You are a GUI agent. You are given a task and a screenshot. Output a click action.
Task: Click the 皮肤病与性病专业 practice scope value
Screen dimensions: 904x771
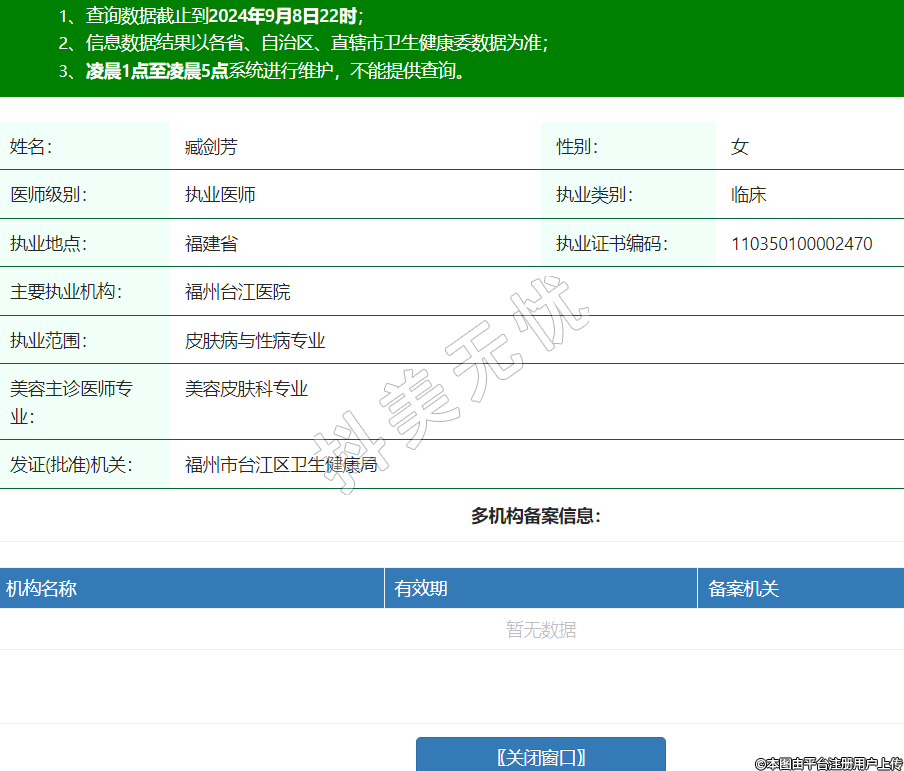(x=255, y=341)
